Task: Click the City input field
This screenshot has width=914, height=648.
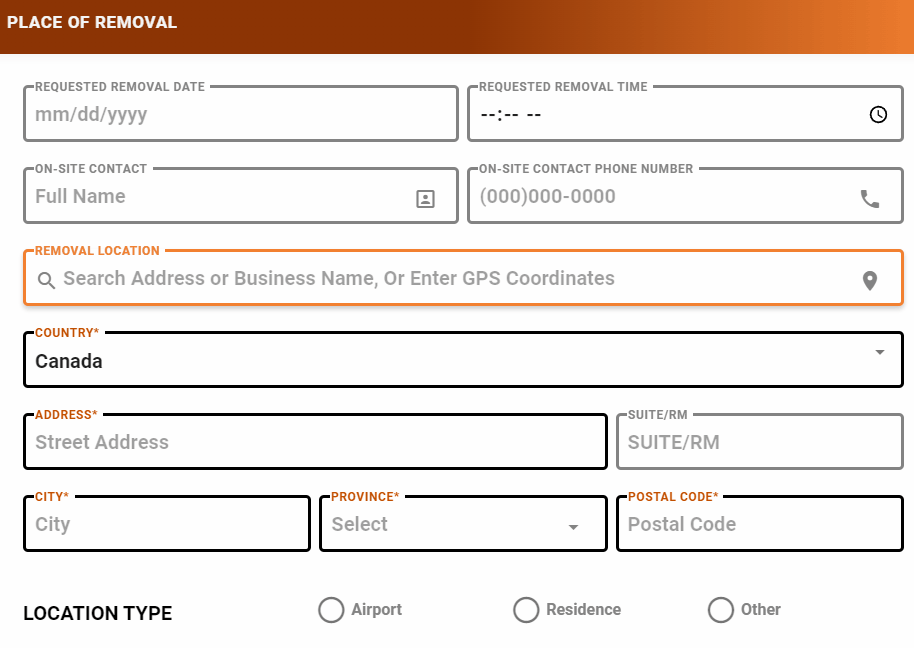Action: [166, 525]
